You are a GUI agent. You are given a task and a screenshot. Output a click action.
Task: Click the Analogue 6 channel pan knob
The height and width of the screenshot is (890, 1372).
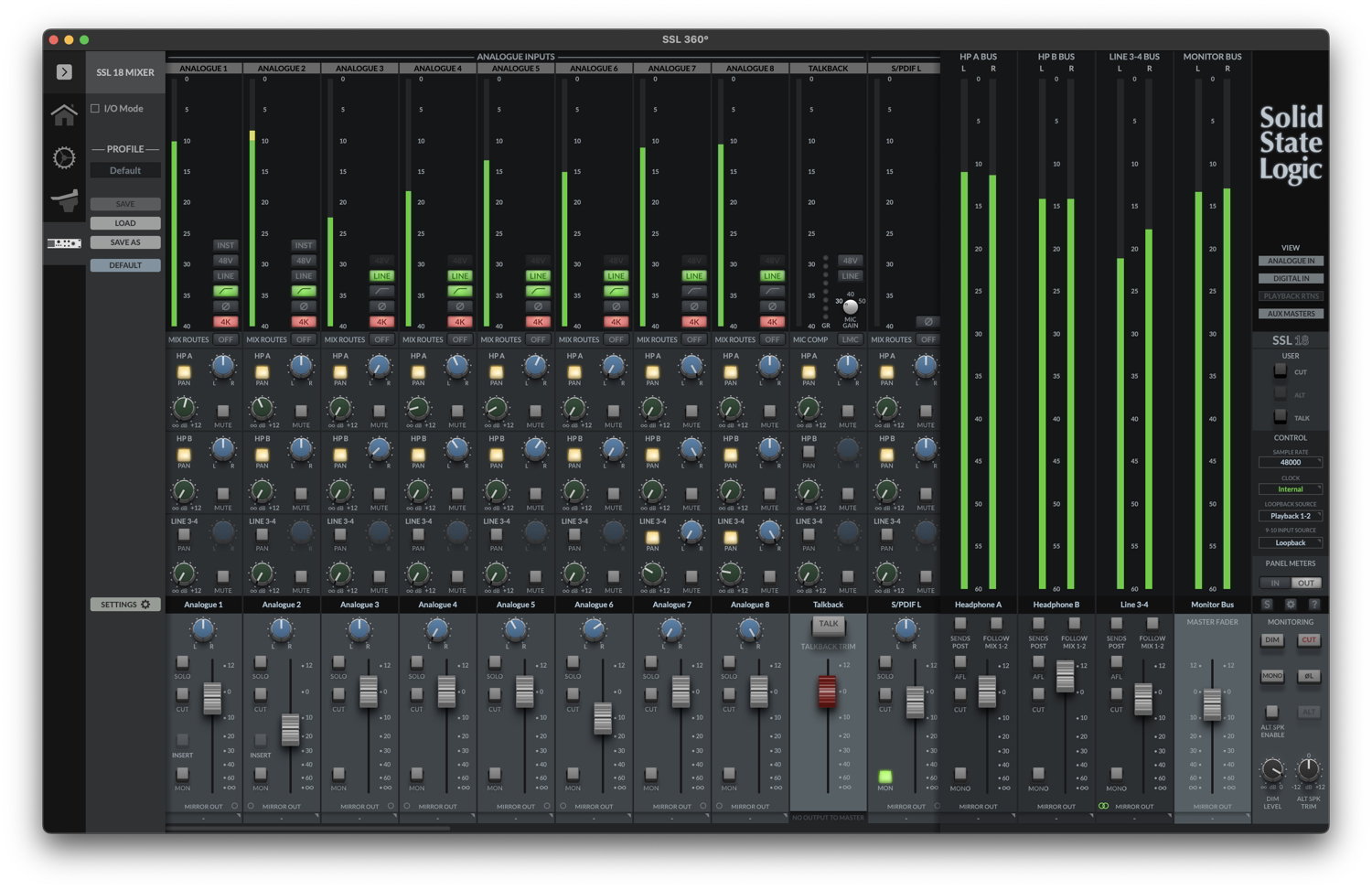pyautogui.click(x=594, y=629)
